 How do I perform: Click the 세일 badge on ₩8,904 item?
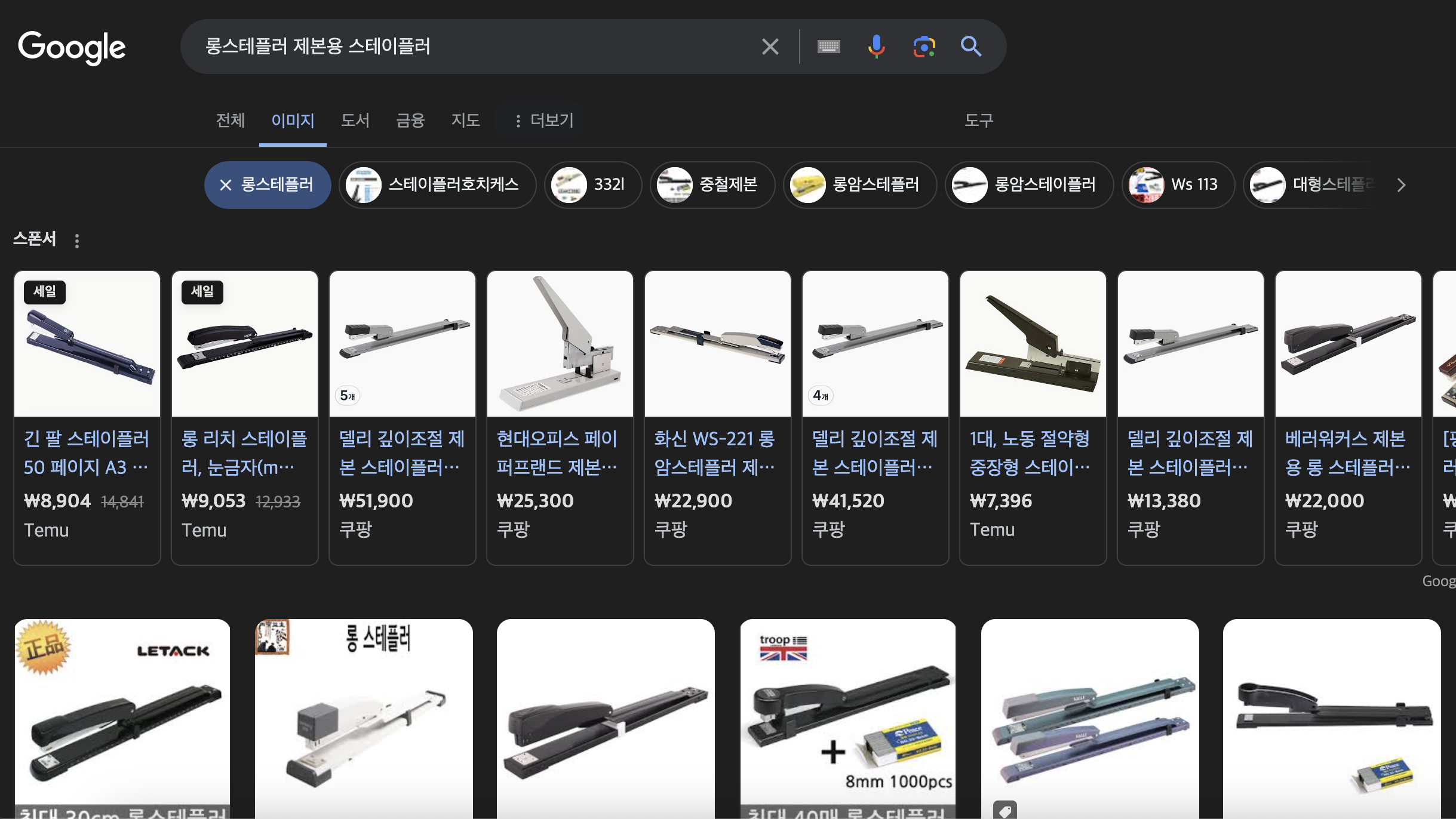click(x=45, y=292)
